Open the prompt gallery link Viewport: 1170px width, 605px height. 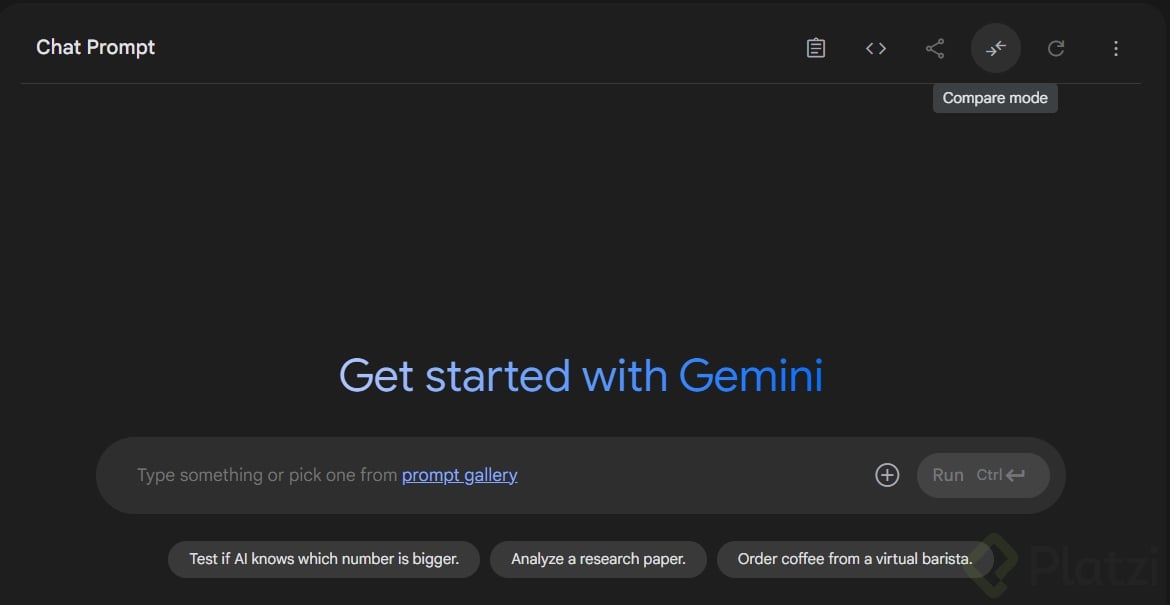(x=459, y=475)
